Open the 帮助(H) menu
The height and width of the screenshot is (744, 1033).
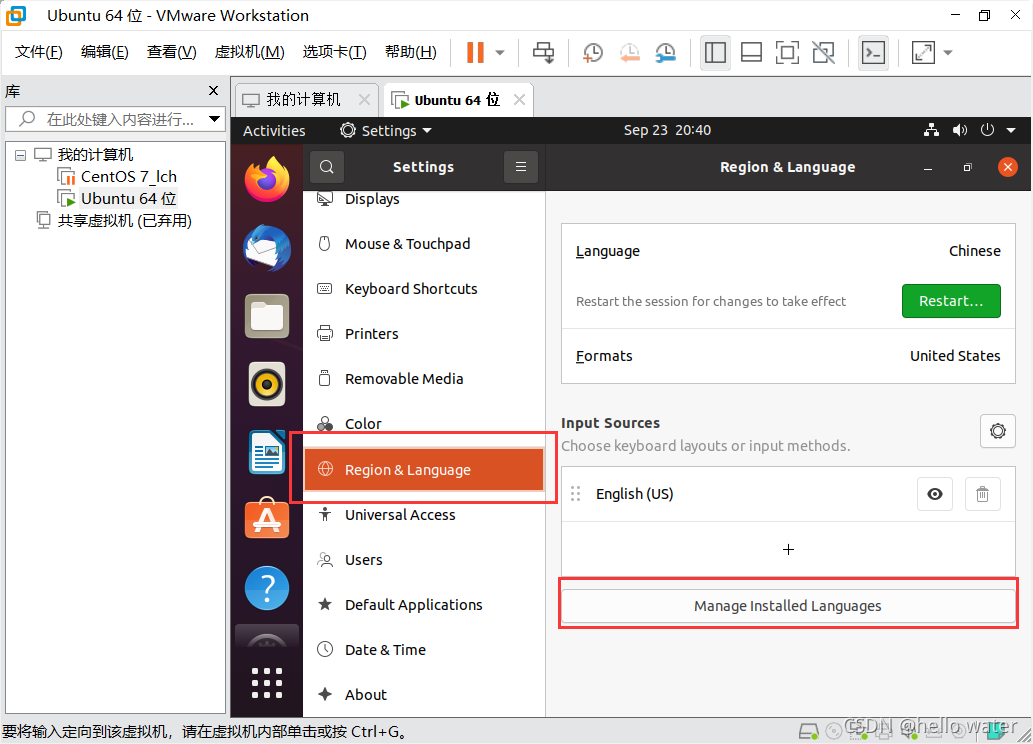point(410,52)
